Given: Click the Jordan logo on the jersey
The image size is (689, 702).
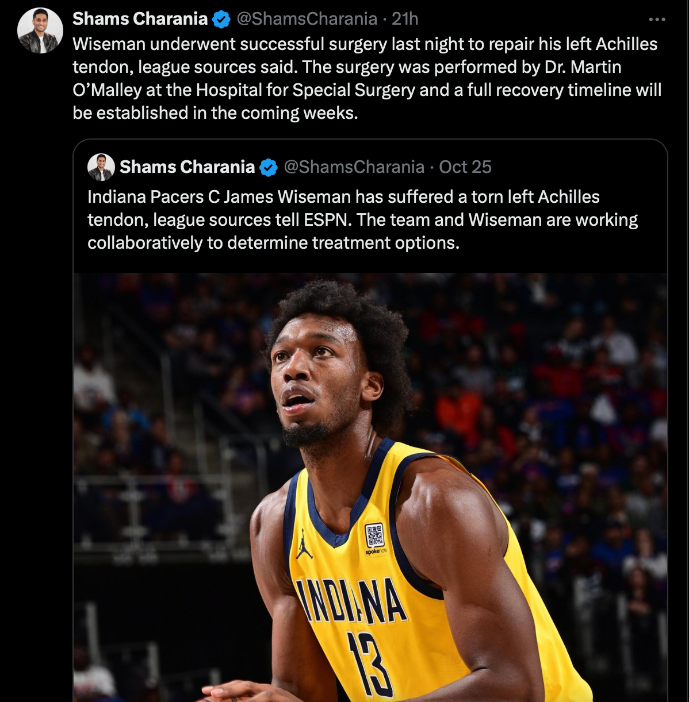Looking at the screenshot, I should click(304, 544).
